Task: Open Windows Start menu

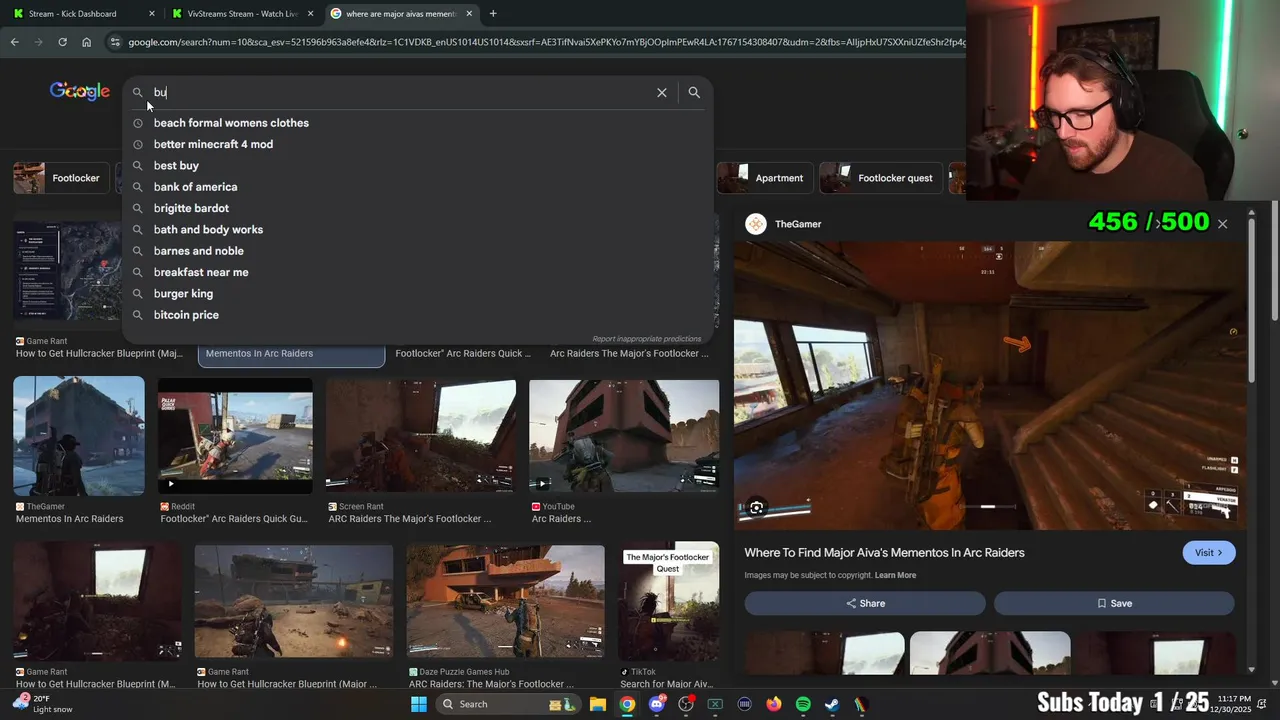Action: (419, 704)
